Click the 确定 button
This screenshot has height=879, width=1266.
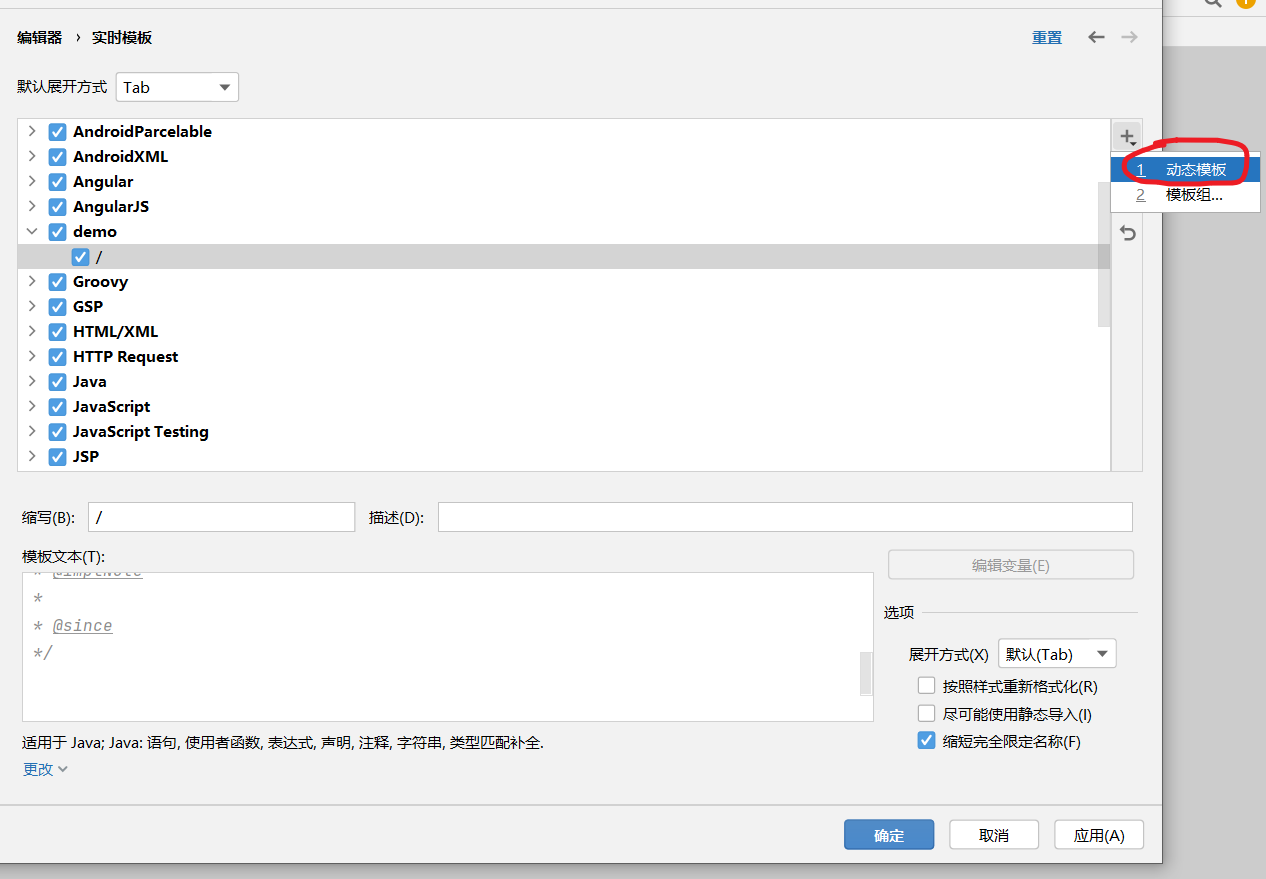point(889,835)
